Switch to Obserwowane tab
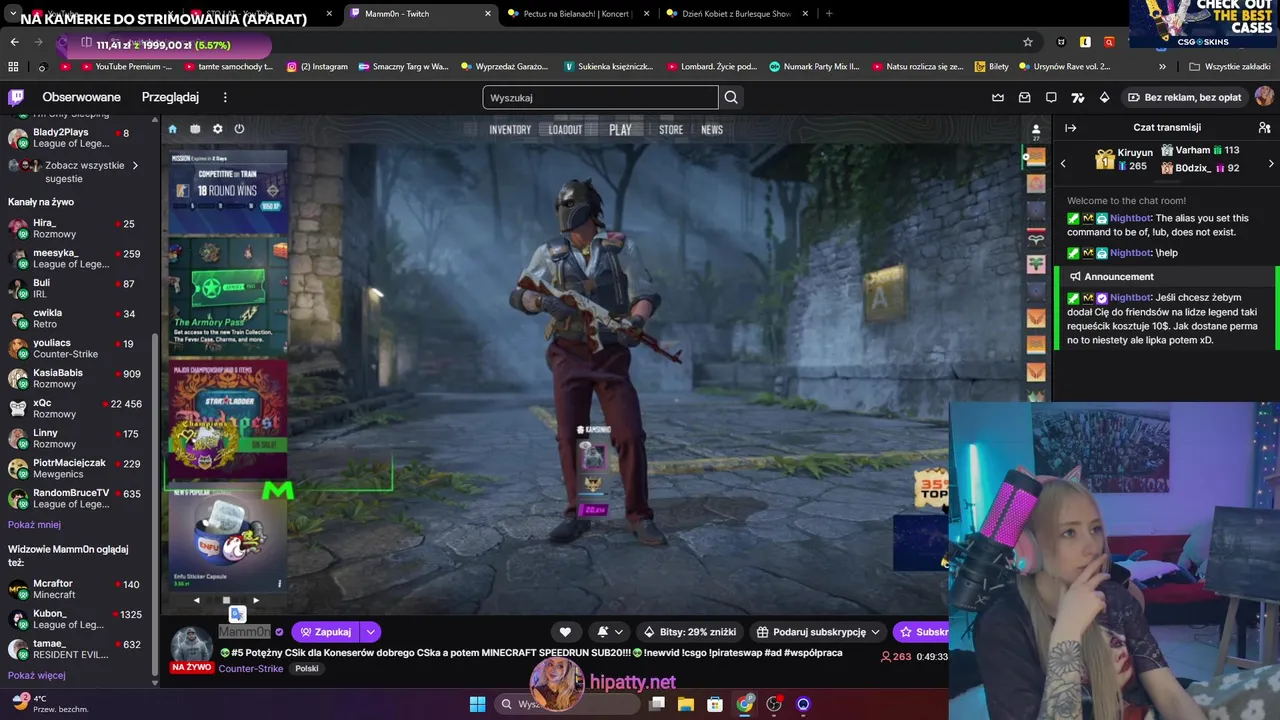 [81, 97]
